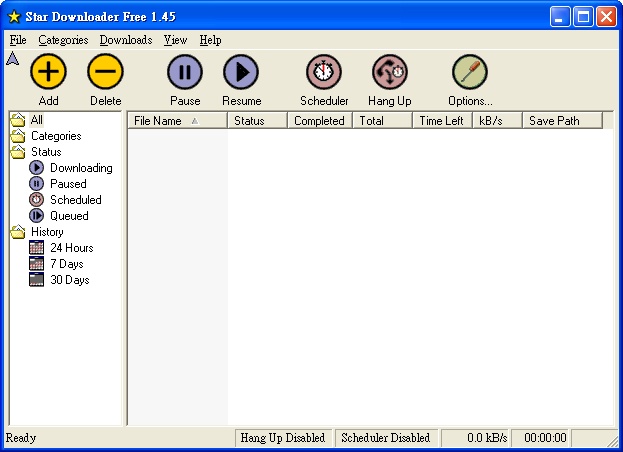Click the Paused status icon in tree

click(37, 184)
